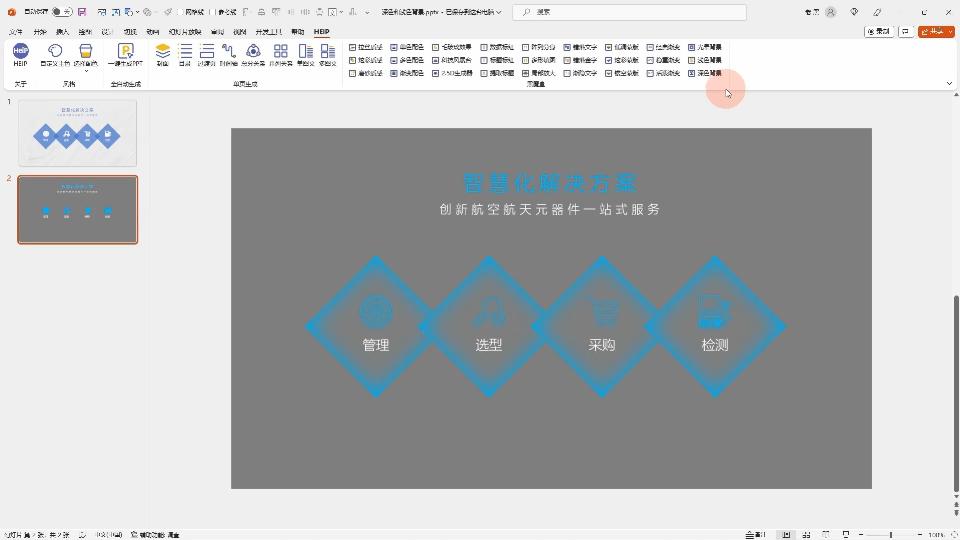Screen dimensions: 960x540
Task: Click the Normal view icon in status bar
Action: point(786,534)
